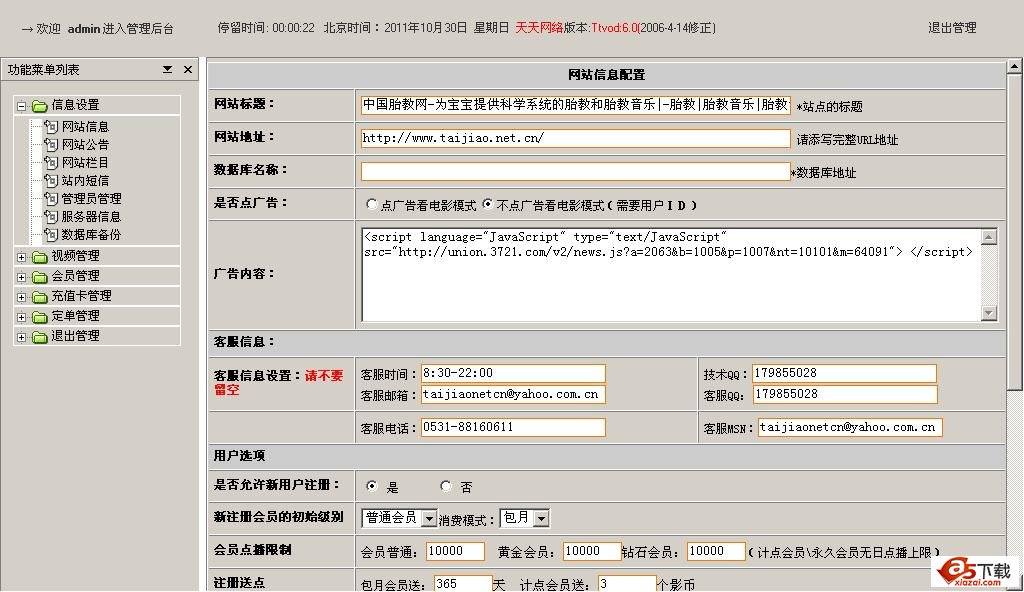Click the 客服电话 input field
1024x592 pixels.
coord(513,427)
